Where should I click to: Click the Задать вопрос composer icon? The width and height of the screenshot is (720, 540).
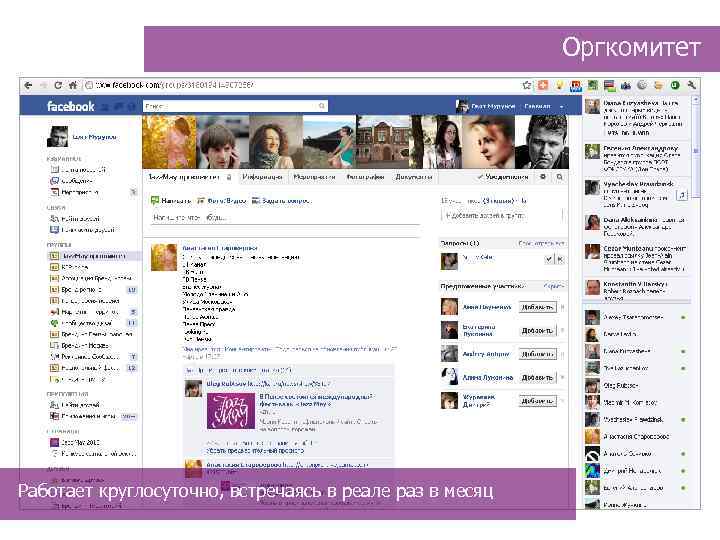(256, 201)
